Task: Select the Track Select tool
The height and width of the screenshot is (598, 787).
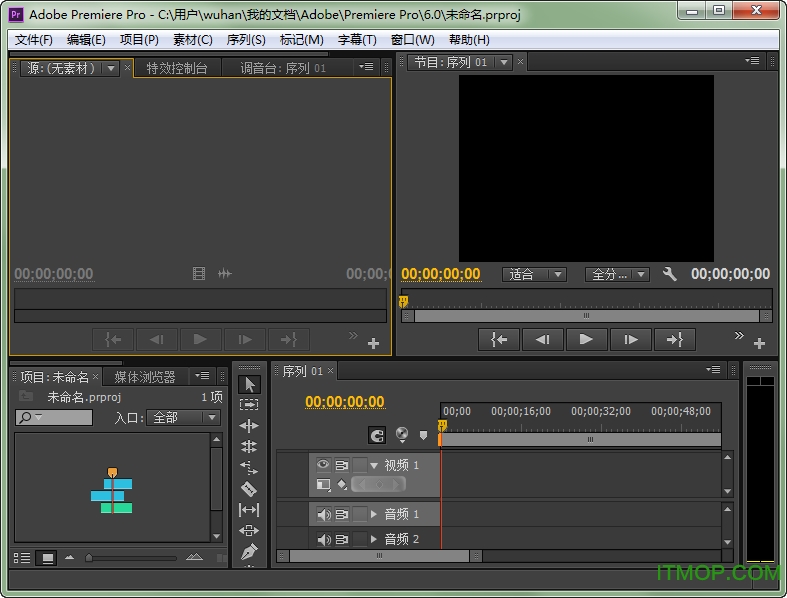Action: tap(249, 405)
